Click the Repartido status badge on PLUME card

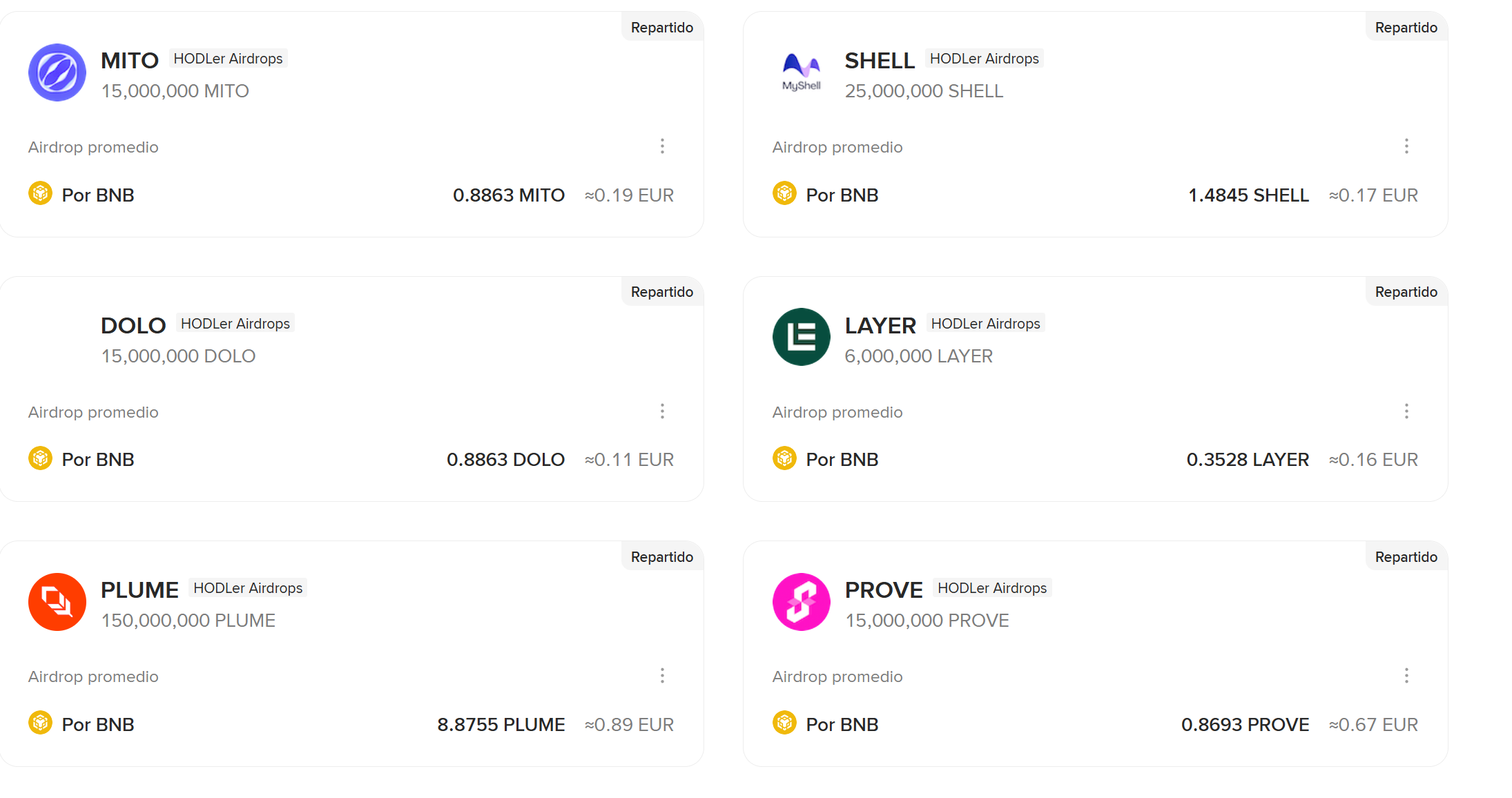click(661, 557)
